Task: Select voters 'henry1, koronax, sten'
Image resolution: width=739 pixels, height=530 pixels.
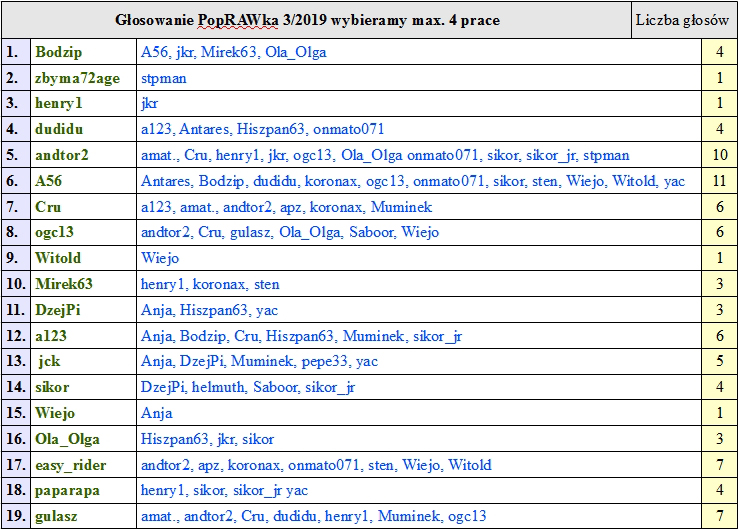Action: point(210,284)
